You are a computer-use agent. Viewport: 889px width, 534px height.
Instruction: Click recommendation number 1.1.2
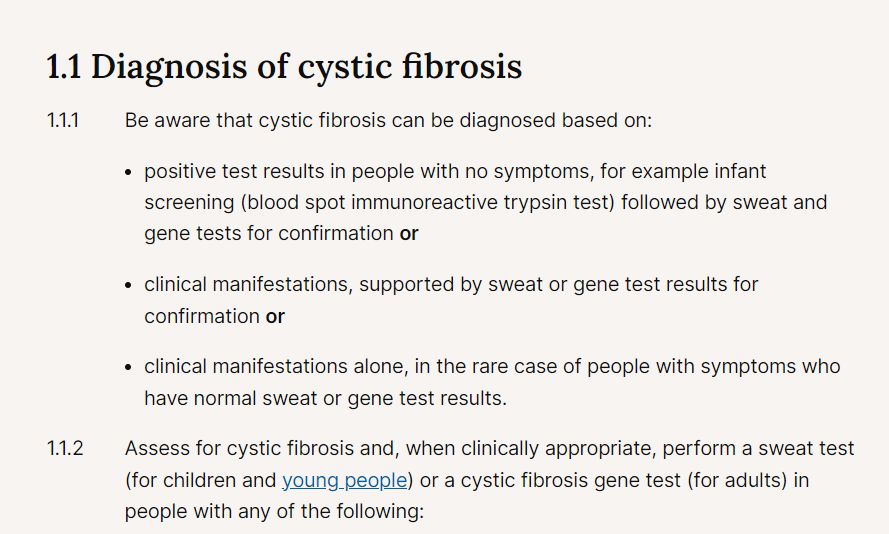(65, 448)
